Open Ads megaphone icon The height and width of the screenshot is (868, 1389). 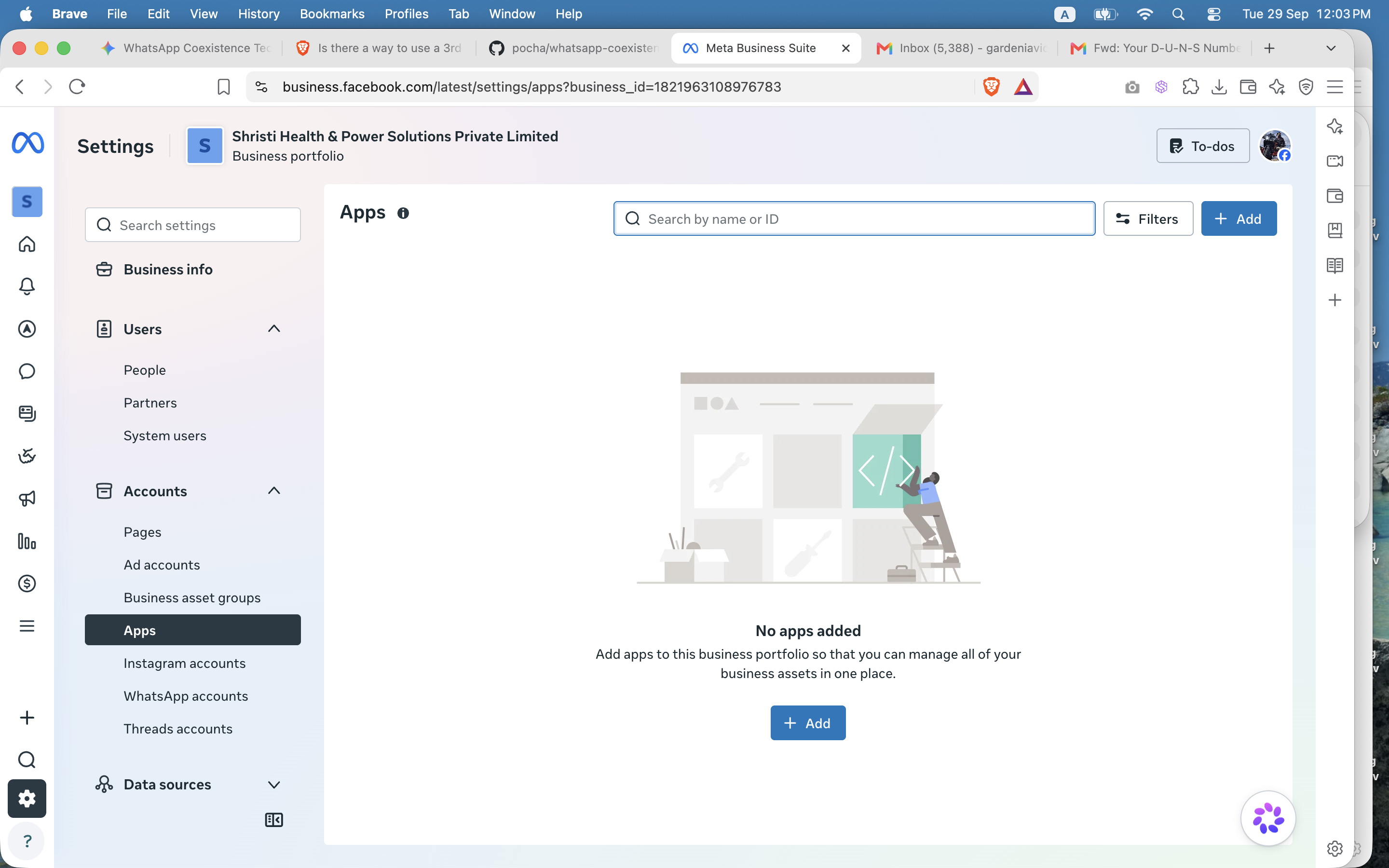[27, 498]
